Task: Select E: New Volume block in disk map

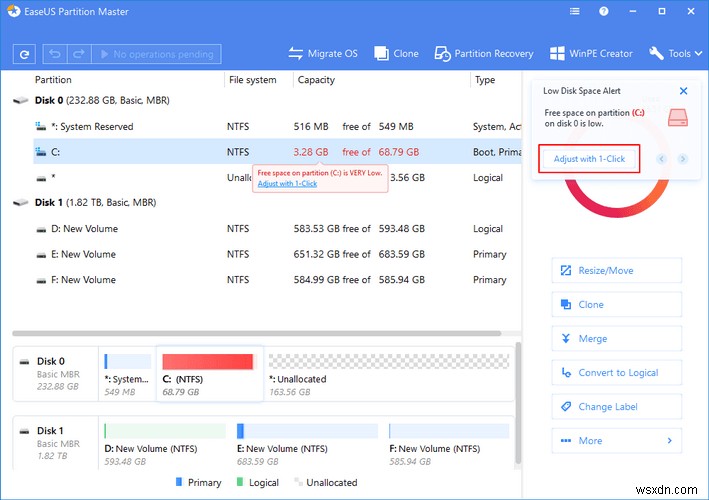Action: tap(307, 443)
